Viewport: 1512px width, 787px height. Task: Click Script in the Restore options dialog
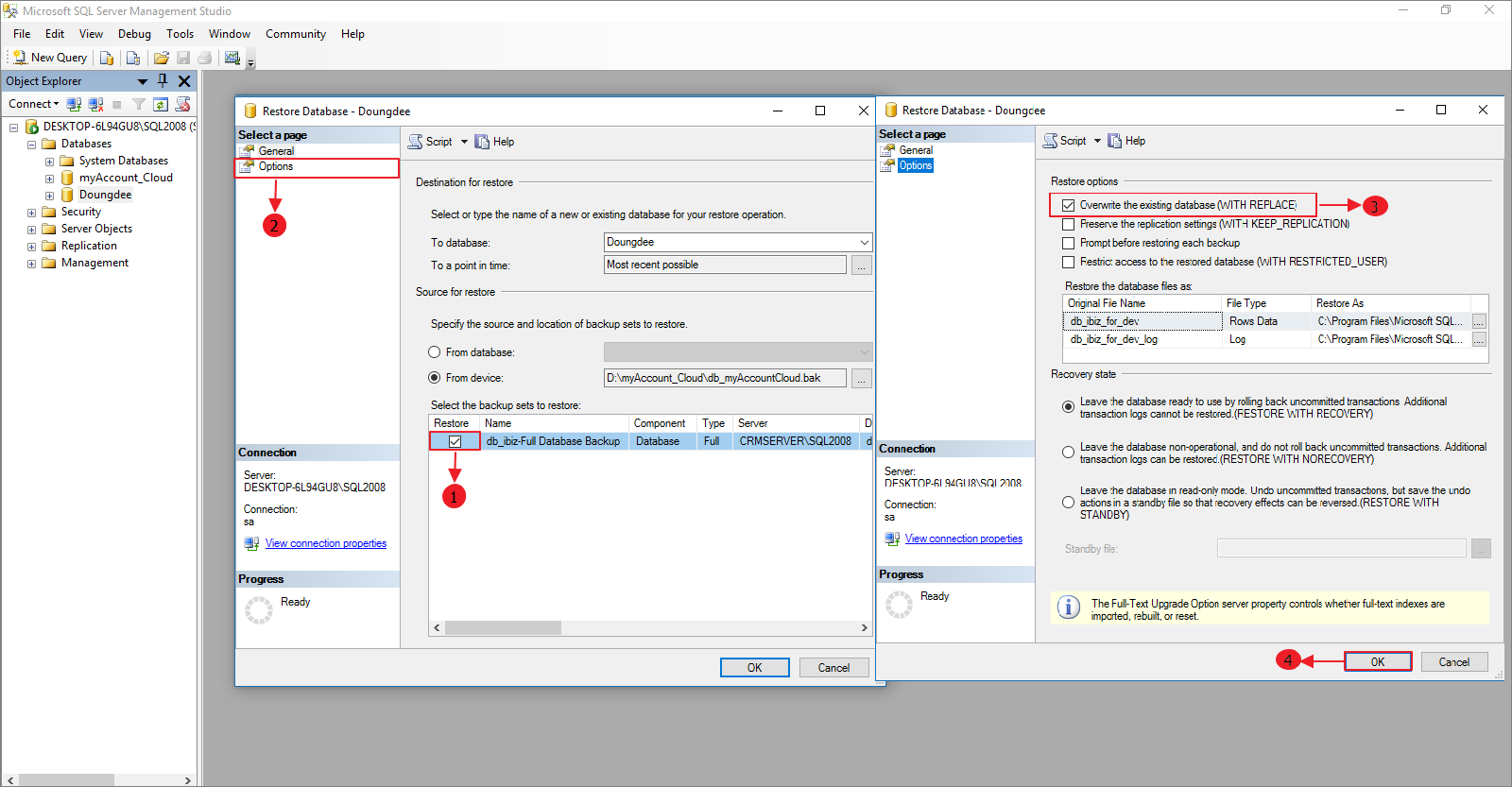point(1065,141)
